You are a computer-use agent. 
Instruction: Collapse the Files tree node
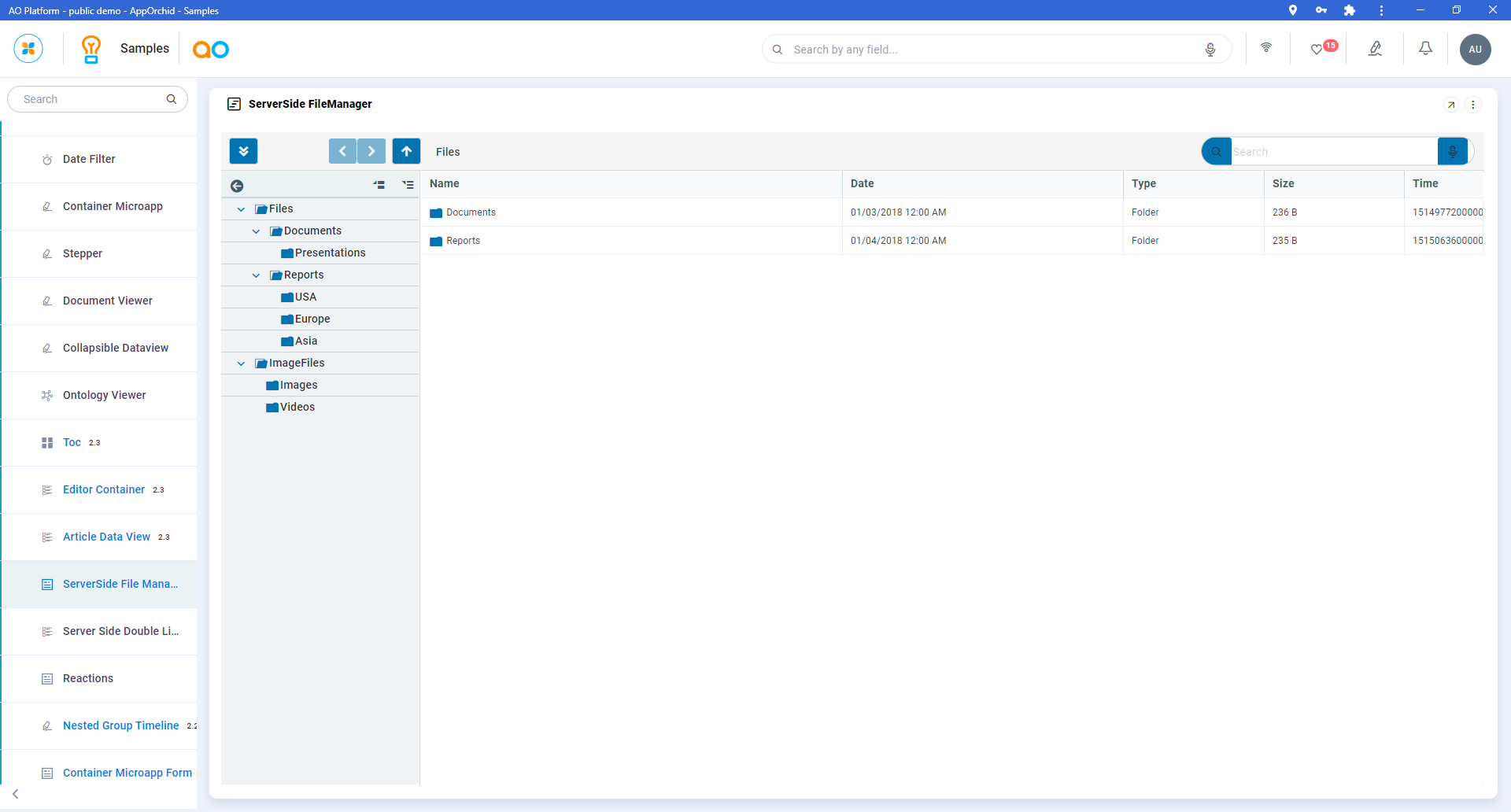coord(241,209)
